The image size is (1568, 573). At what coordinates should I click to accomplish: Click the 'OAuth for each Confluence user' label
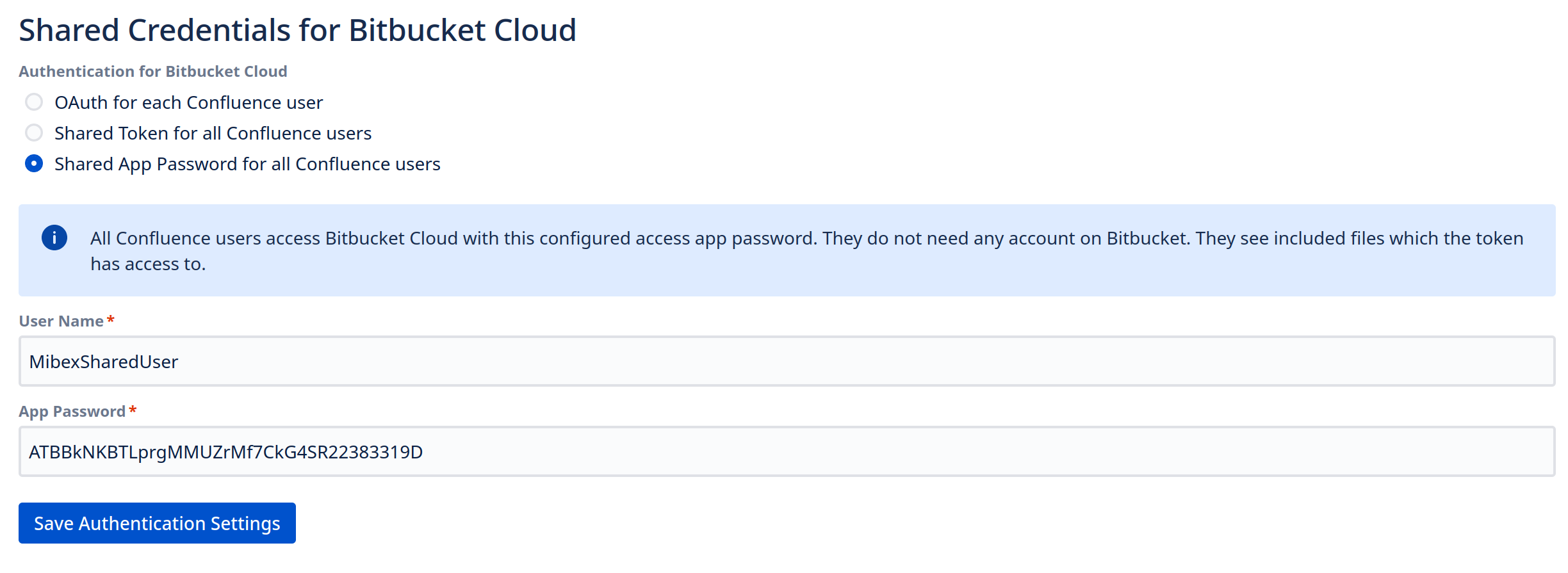(188, 102)
